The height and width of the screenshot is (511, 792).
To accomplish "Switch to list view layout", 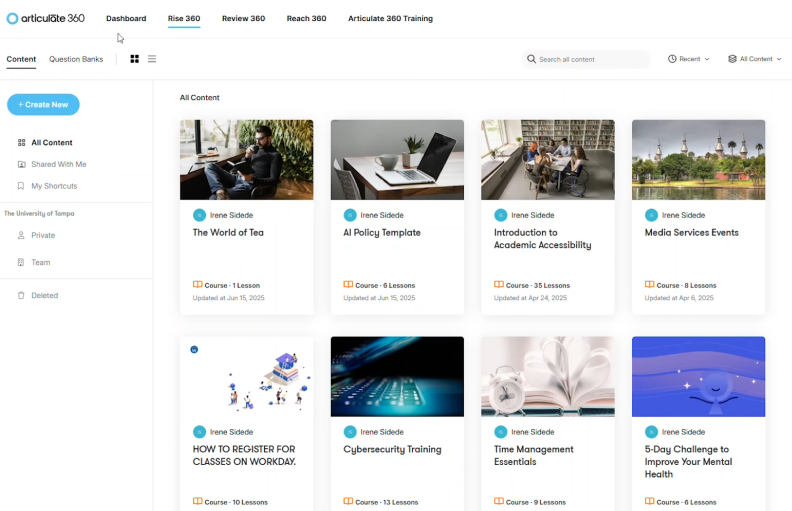I will (152, 59).
